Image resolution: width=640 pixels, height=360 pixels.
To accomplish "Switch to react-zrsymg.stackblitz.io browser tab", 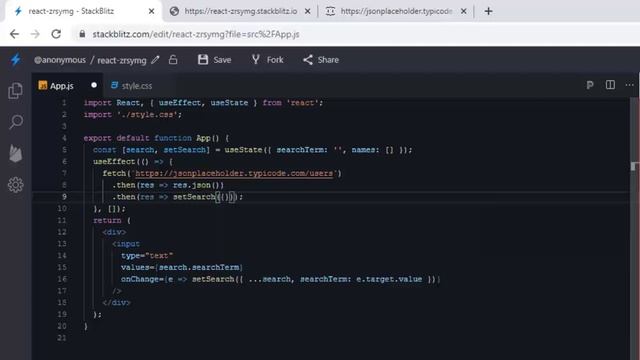I will click(x=240, y=11).
